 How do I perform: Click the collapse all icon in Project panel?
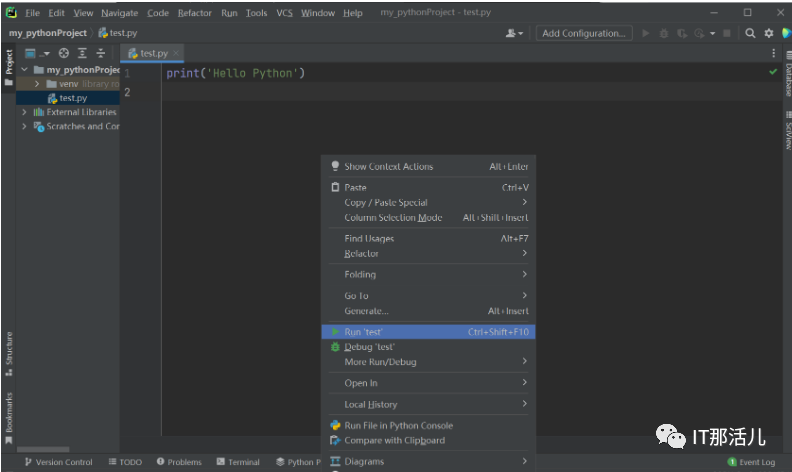click(100, 53)
